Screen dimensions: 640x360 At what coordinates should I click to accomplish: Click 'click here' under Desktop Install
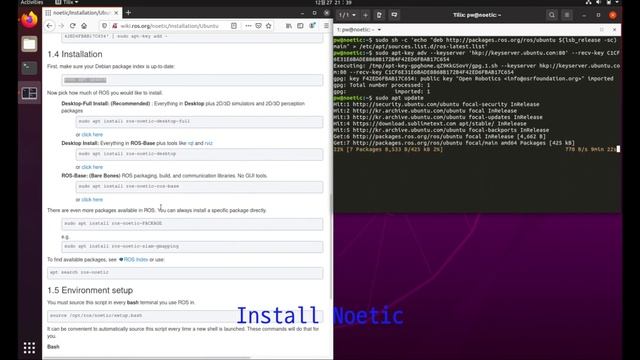92,167
